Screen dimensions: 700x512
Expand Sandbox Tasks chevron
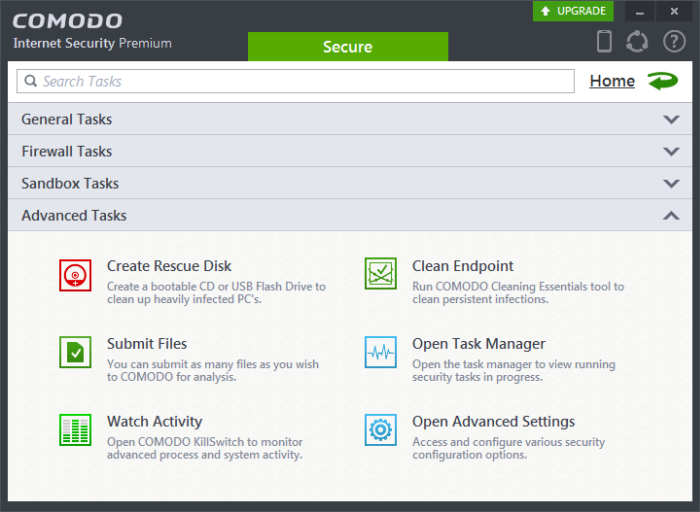671,183
